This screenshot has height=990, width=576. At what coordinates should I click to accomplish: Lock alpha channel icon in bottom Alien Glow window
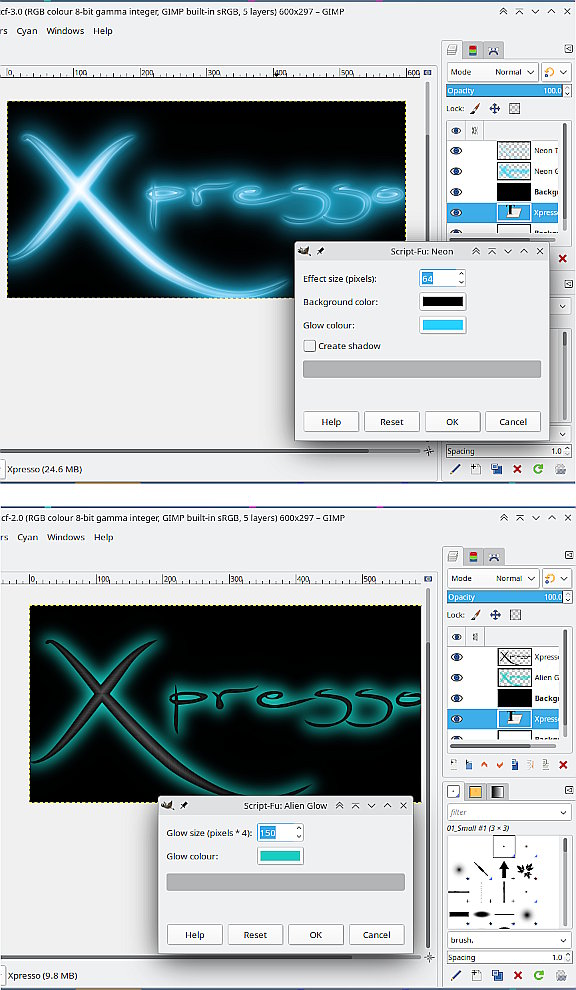[515, 614]
